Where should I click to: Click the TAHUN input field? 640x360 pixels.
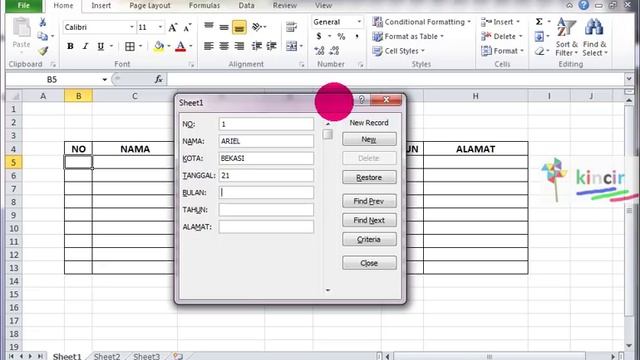point(266,209)
